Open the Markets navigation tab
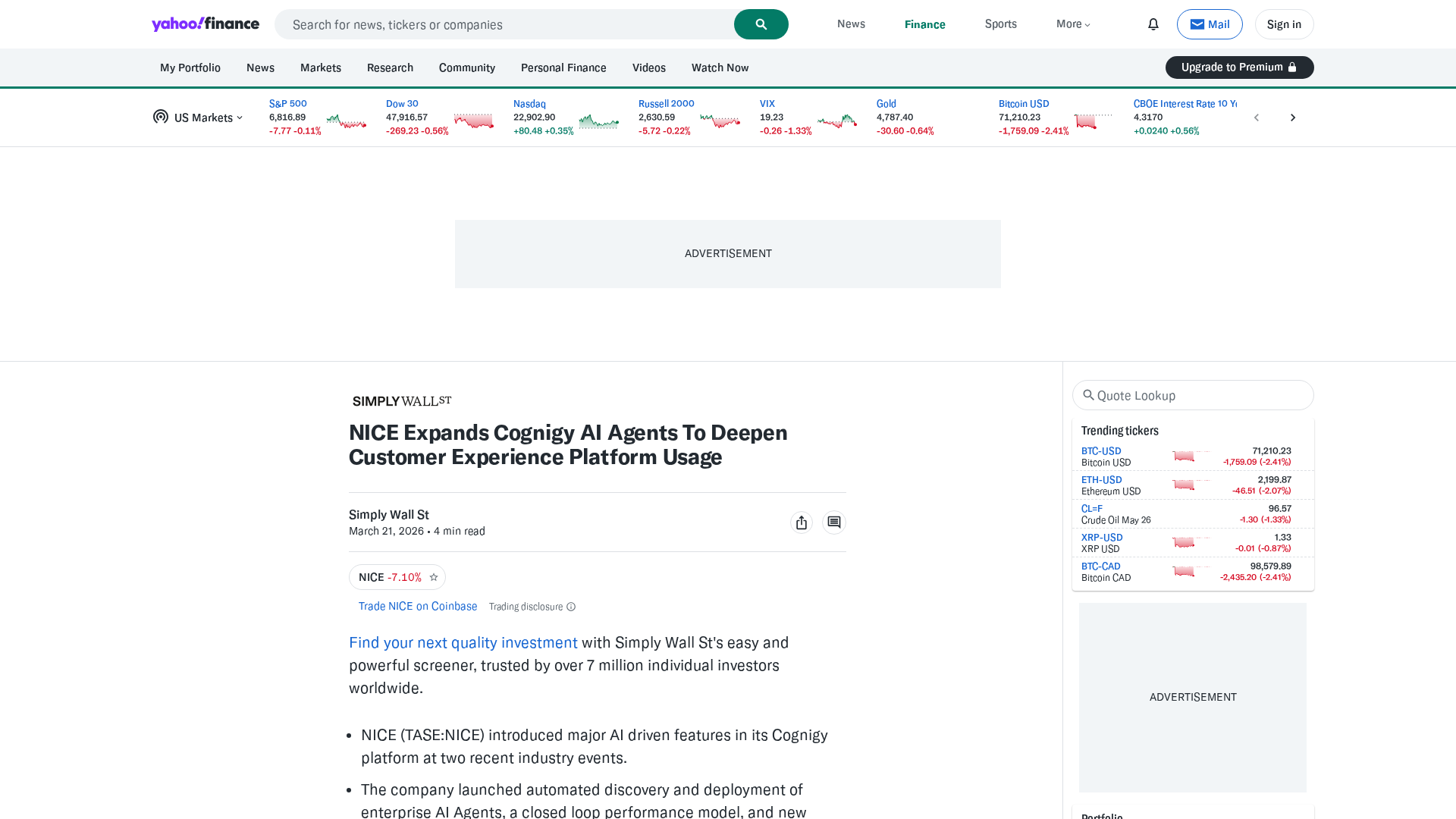Viewport: 1456px width, 819px height. pyautogui.click(x=320, y=67)
